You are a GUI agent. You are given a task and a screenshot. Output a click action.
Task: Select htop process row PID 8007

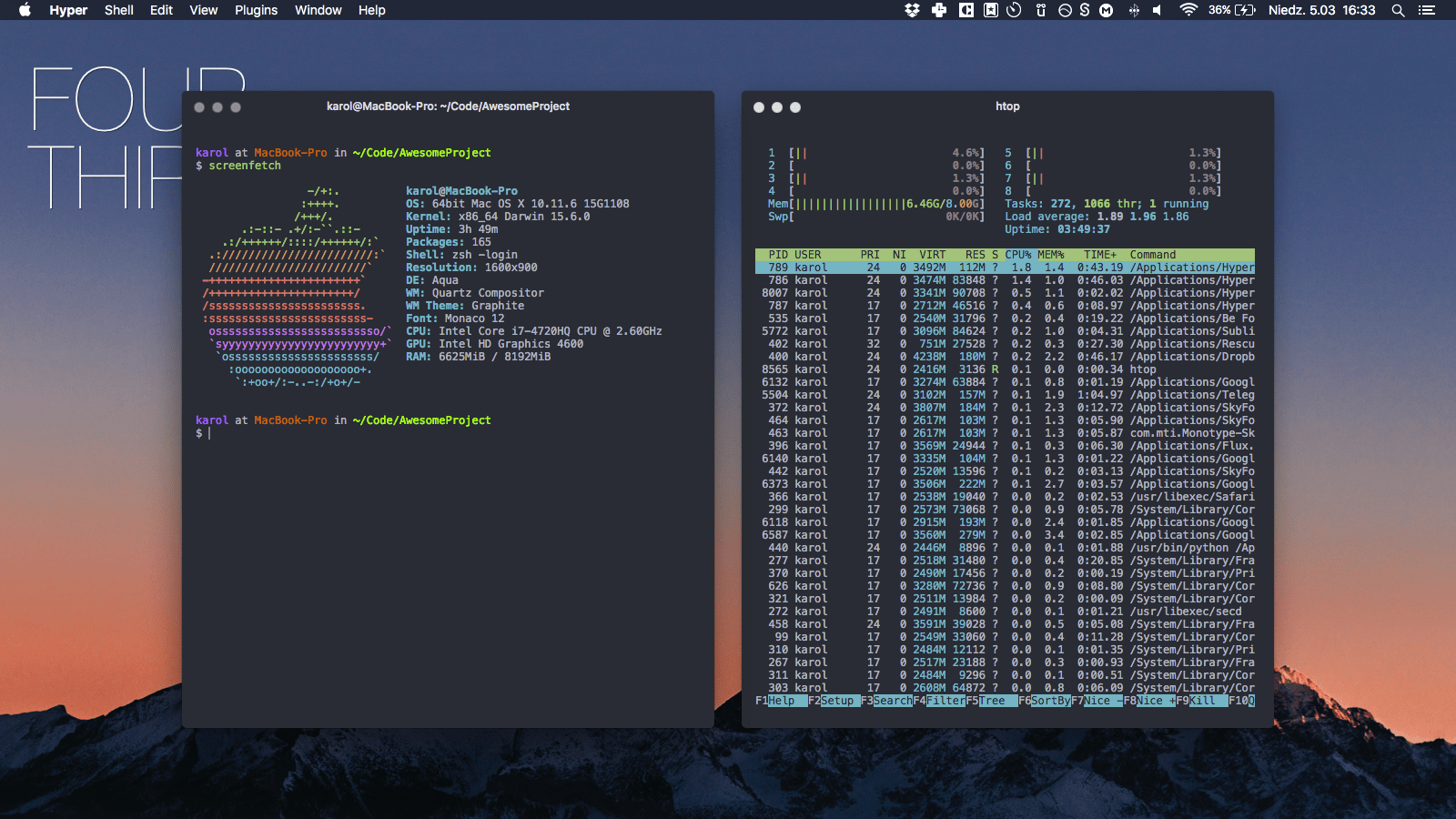pyautogui.click(x=1005, y=293)
